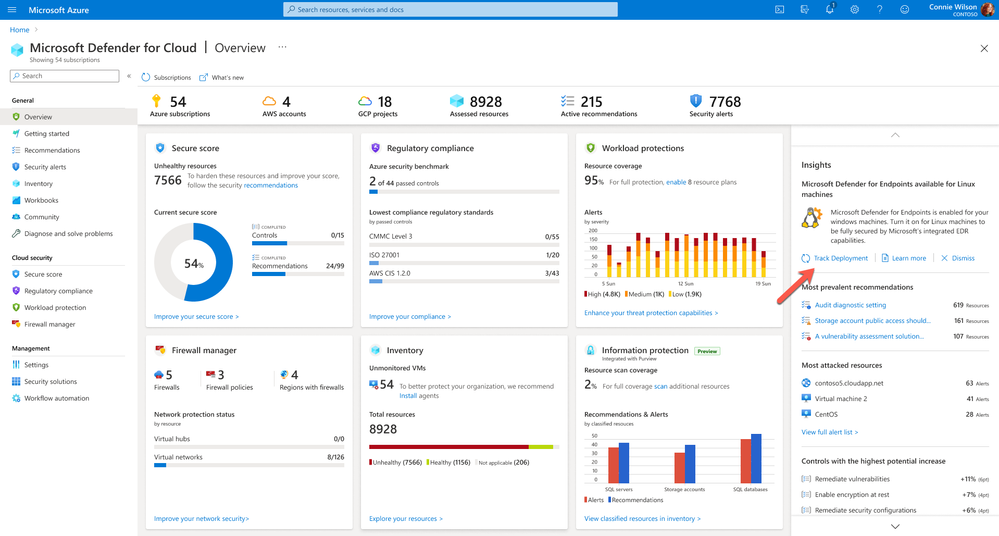Open the Improve your compliance link

(410, 317)
